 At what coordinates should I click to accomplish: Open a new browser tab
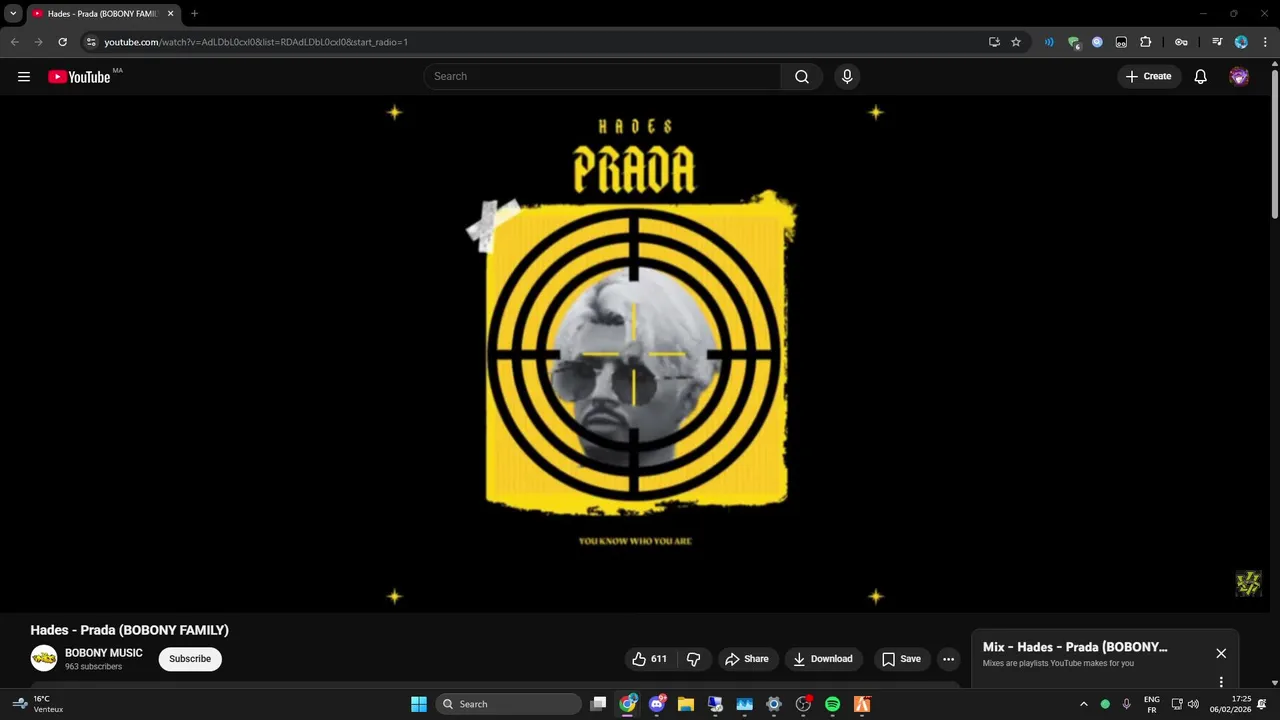coord(194,14)
